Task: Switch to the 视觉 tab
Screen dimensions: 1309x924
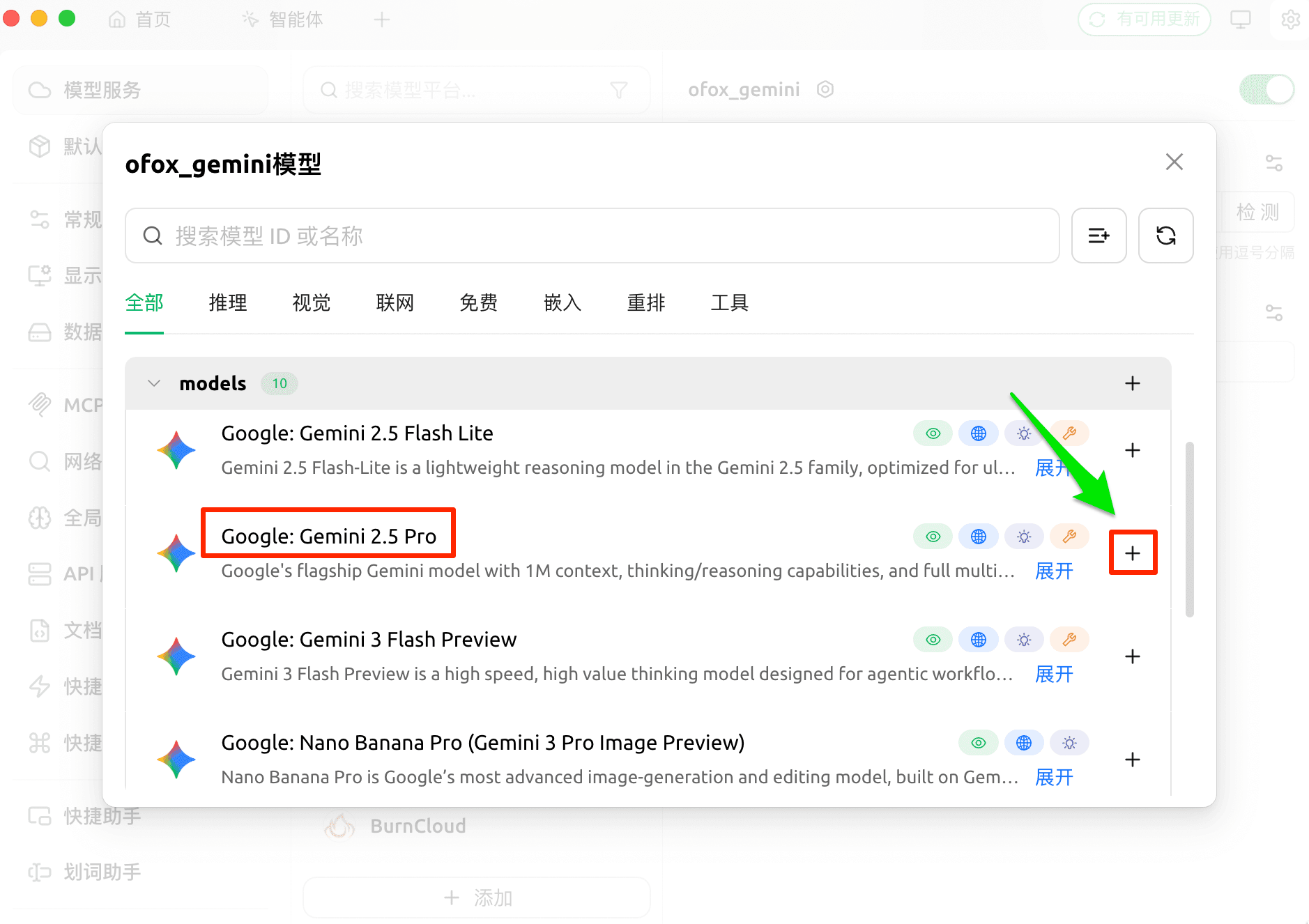Action: coord(312,302)
